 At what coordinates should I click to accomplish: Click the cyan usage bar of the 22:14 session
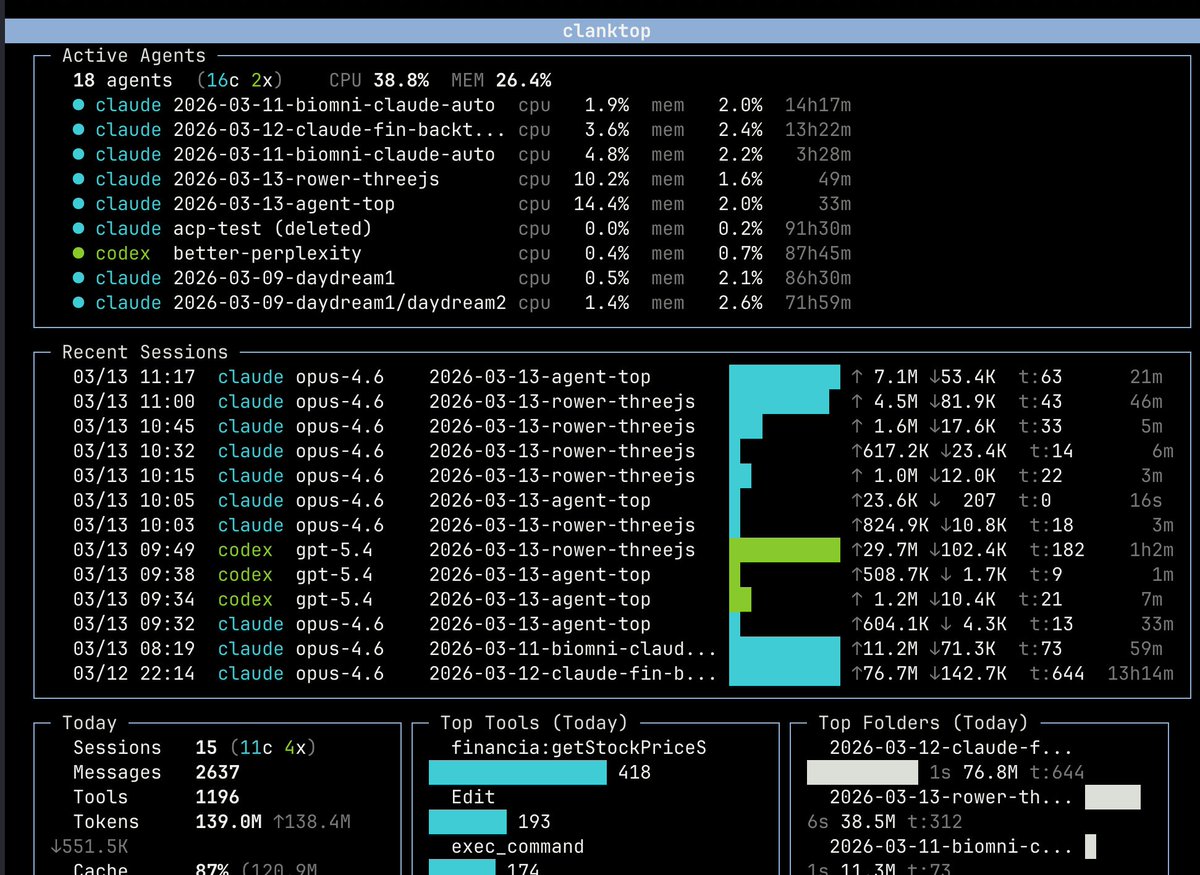(784, 674)
